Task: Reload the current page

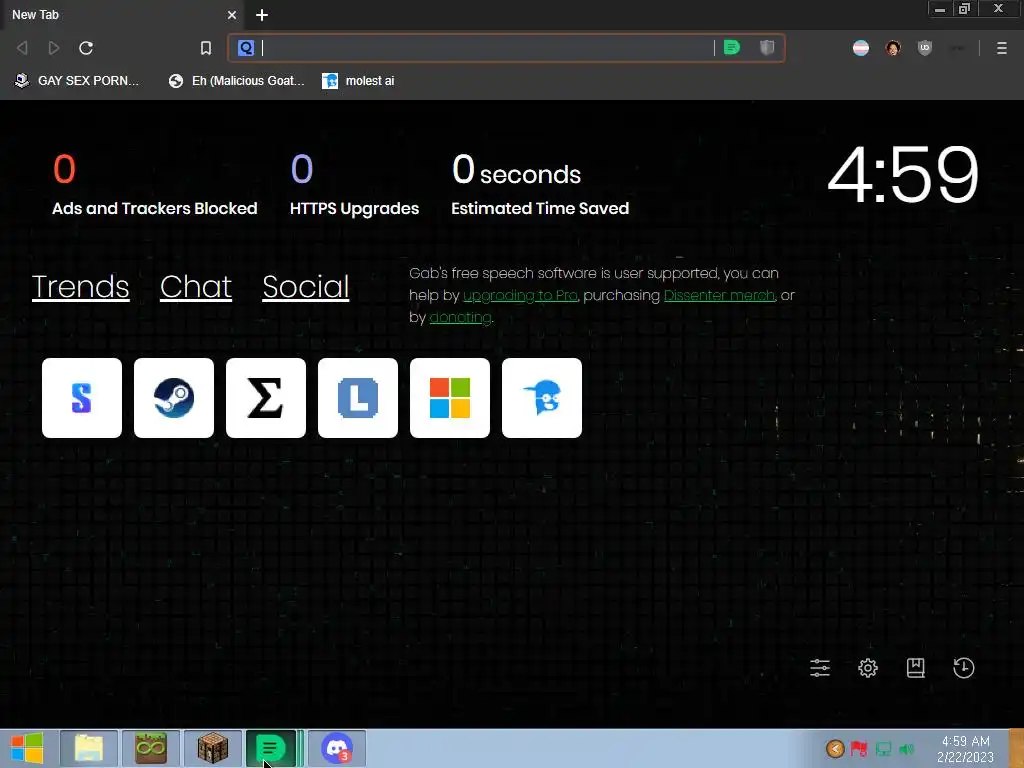Action: click(86, 48)
